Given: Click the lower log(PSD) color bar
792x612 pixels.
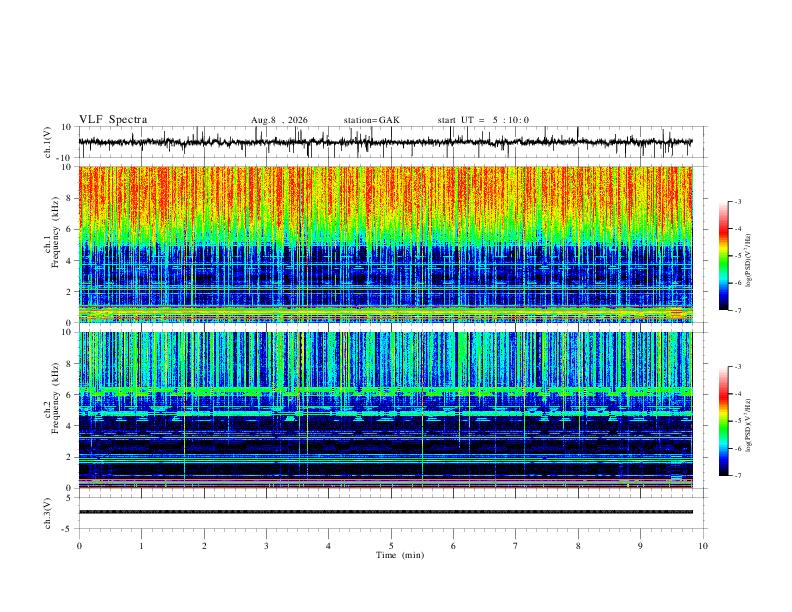Looking at the screenshot, I should point(724,421).
